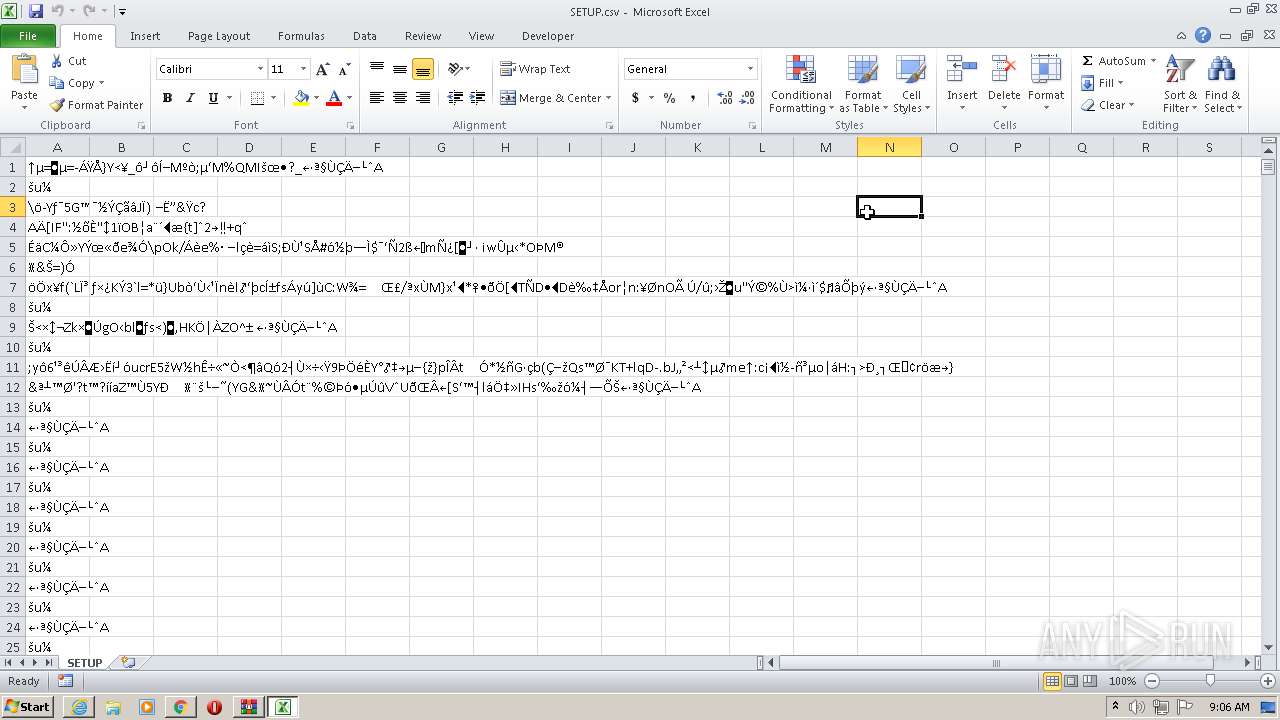Click the Windows Start button
The height and width of the screenshot is (720, 1280).
tap(27, 707)
